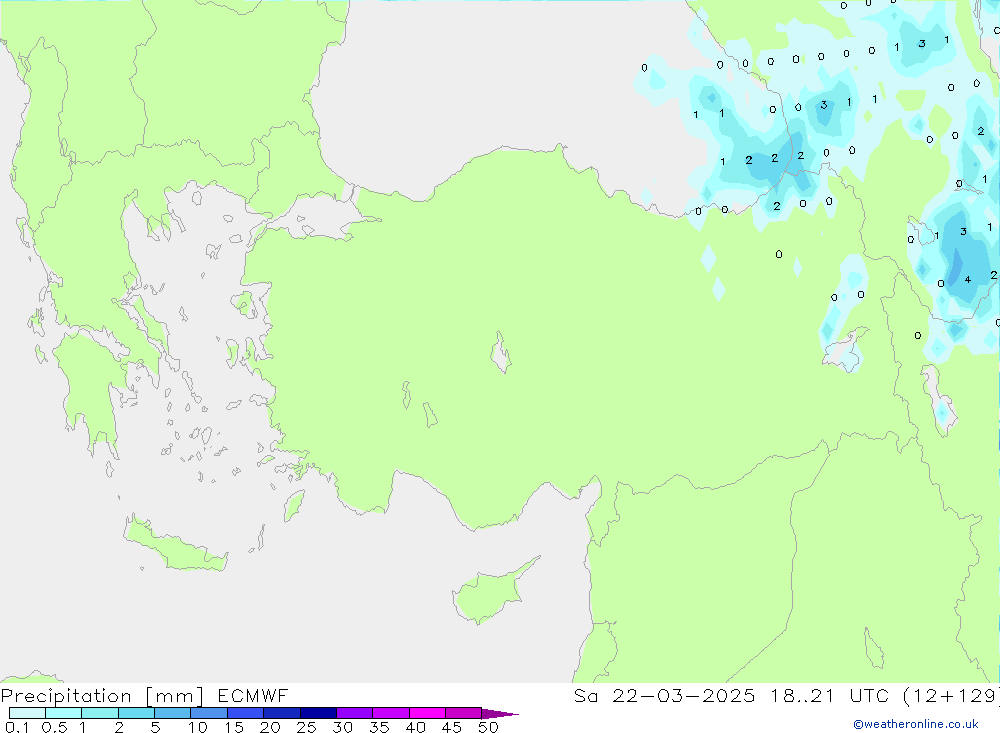This screenshot has width=1000, height=733.
Task: Click the '20' legend scale label
Action: [270, 727]
